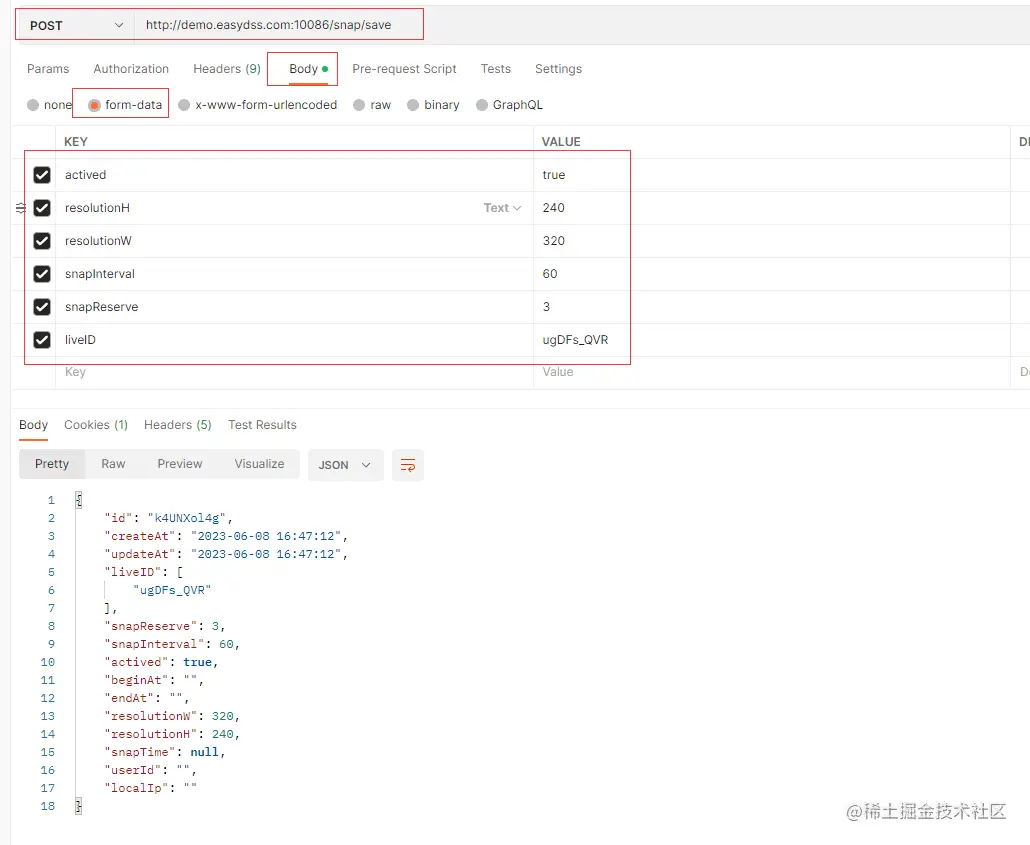Screen dimensions: 1030x845
Task: Select the raw body type radio
Action: pos(359,105)
